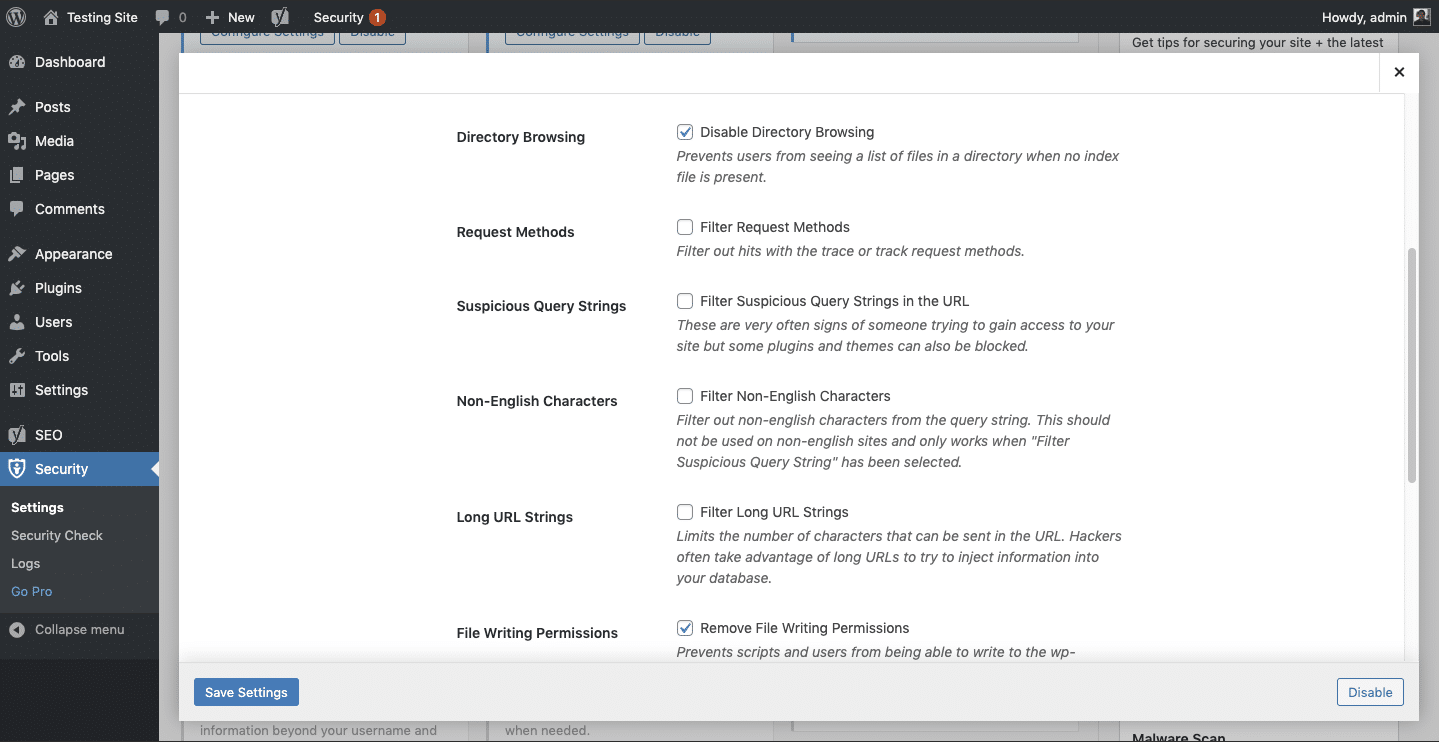Uncheck Remove File Writing Permissions checkbox

(x=685, y=628)
